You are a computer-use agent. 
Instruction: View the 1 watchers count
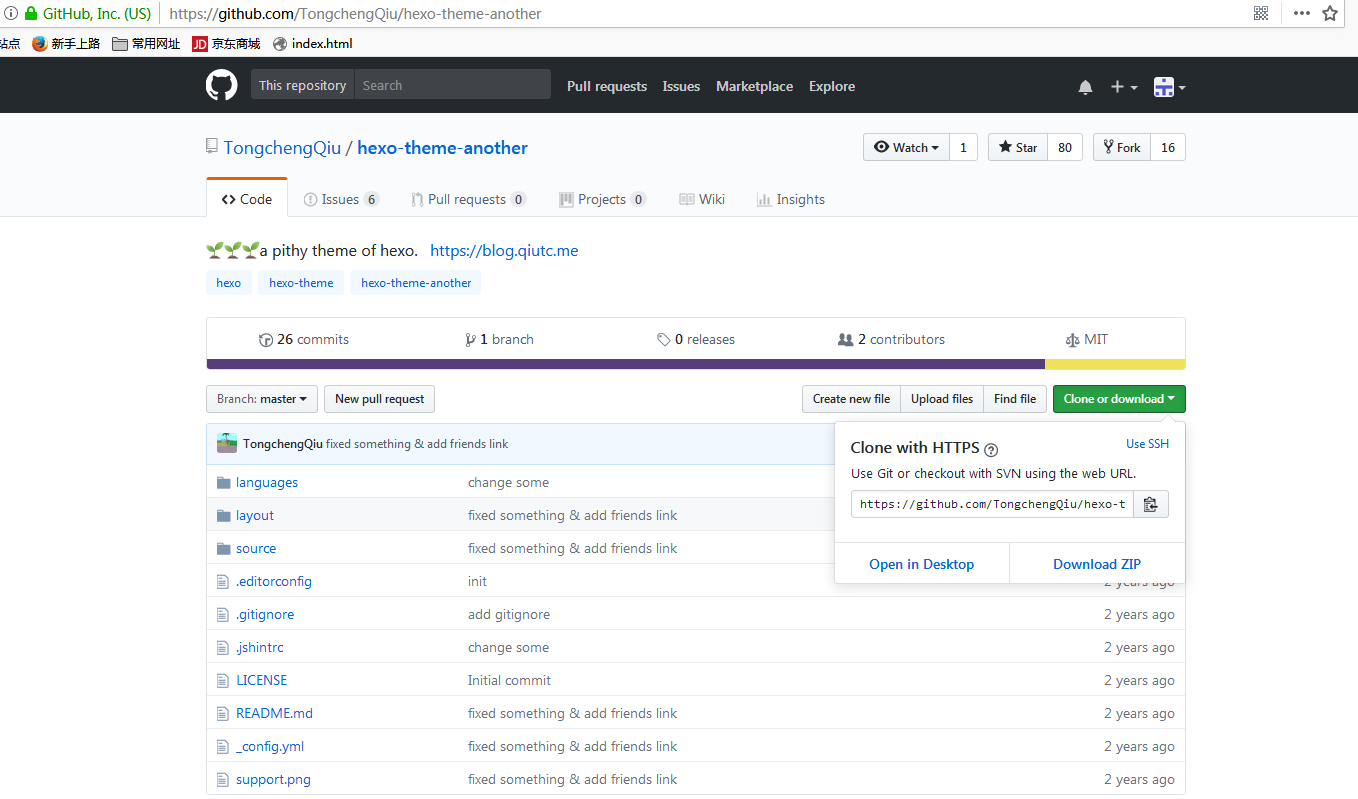point(963,147)
